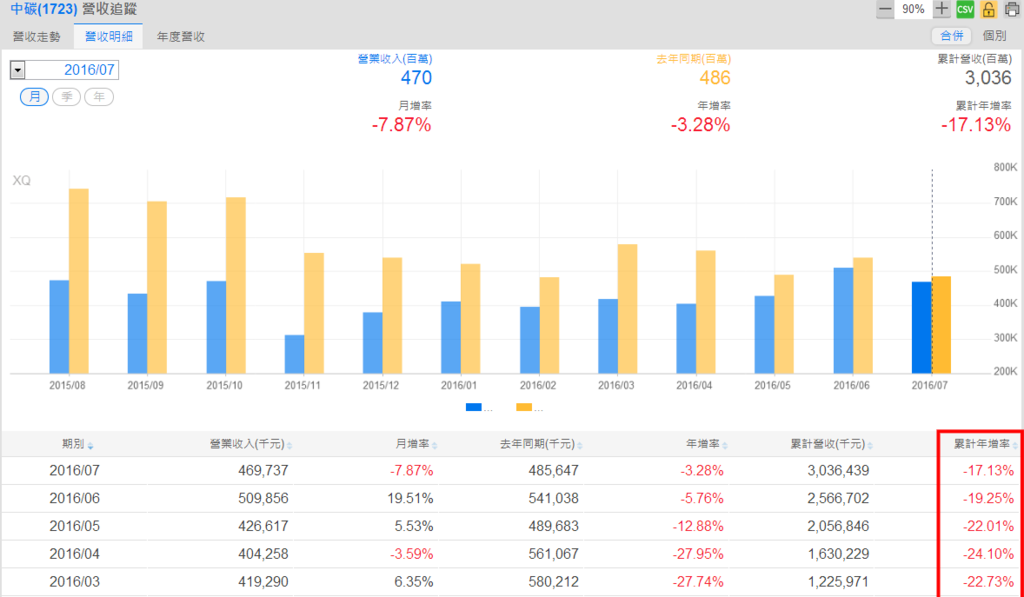
Task: Switch to 個別 view
Action: [x=995, y=36]
